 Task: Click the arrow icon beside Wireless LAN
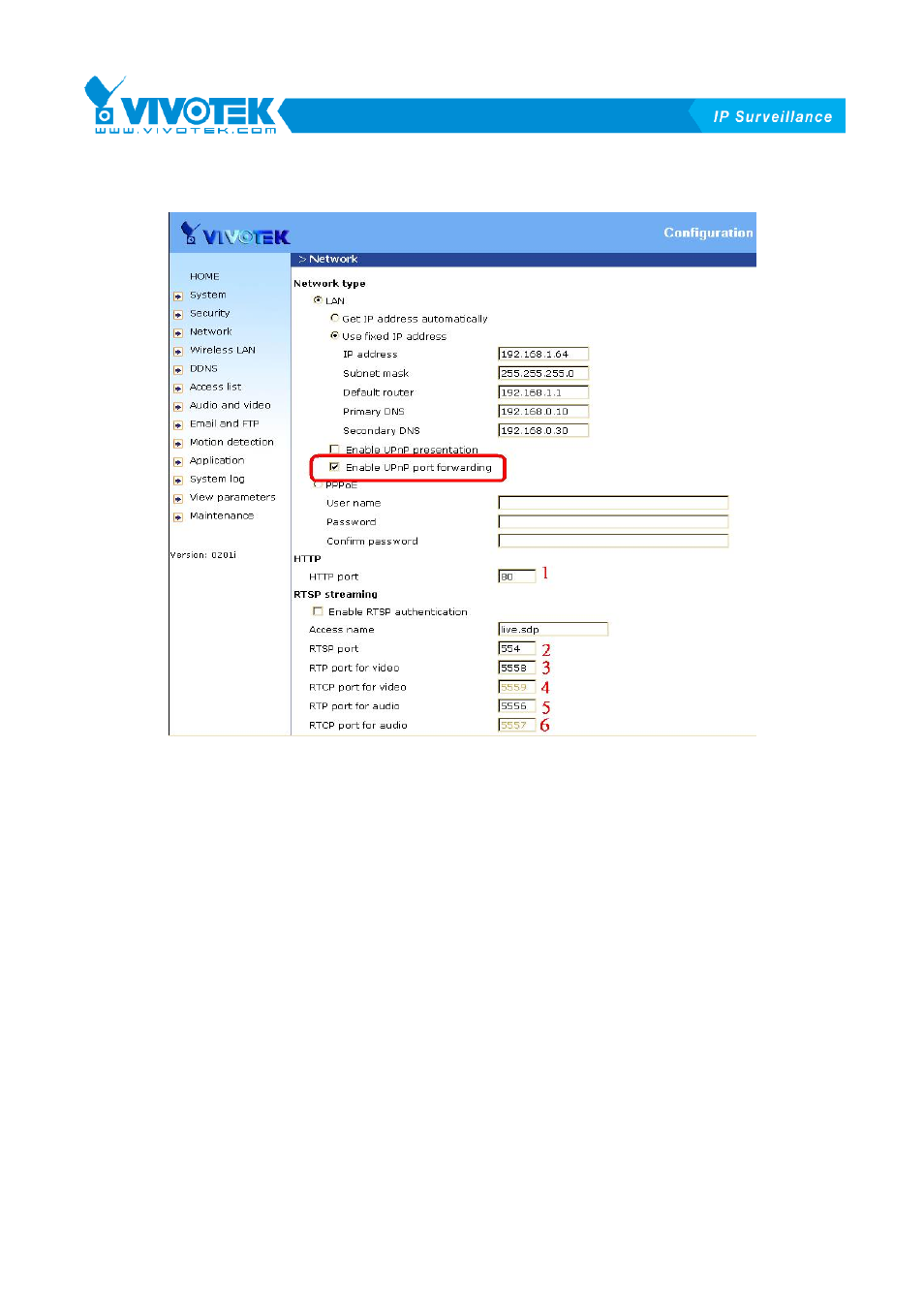(178, 352)
